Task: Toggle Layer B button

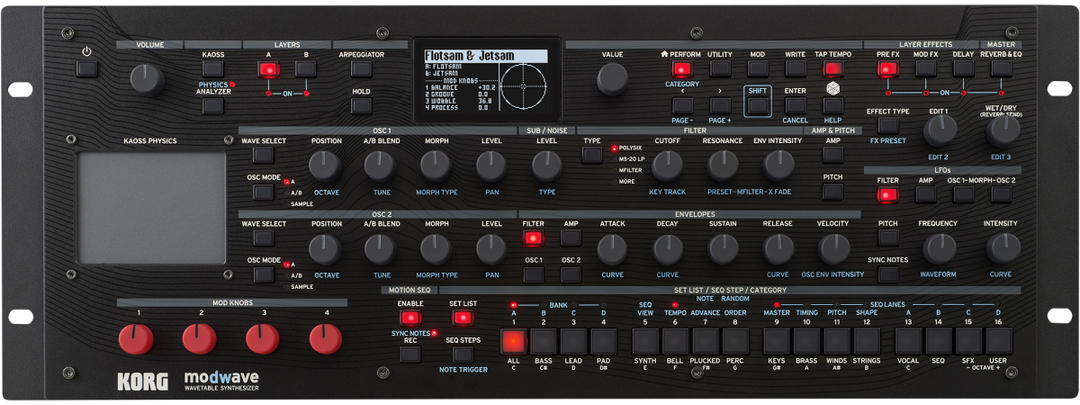Action: 306,68
